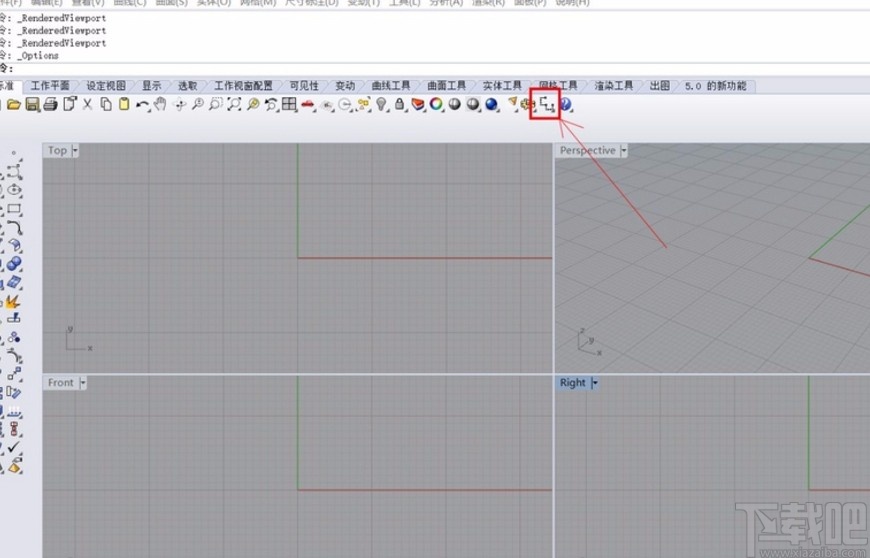The image size is (870, 558).
Task: Open the Right viewport dropdown arrow
Action: point(594,383)
